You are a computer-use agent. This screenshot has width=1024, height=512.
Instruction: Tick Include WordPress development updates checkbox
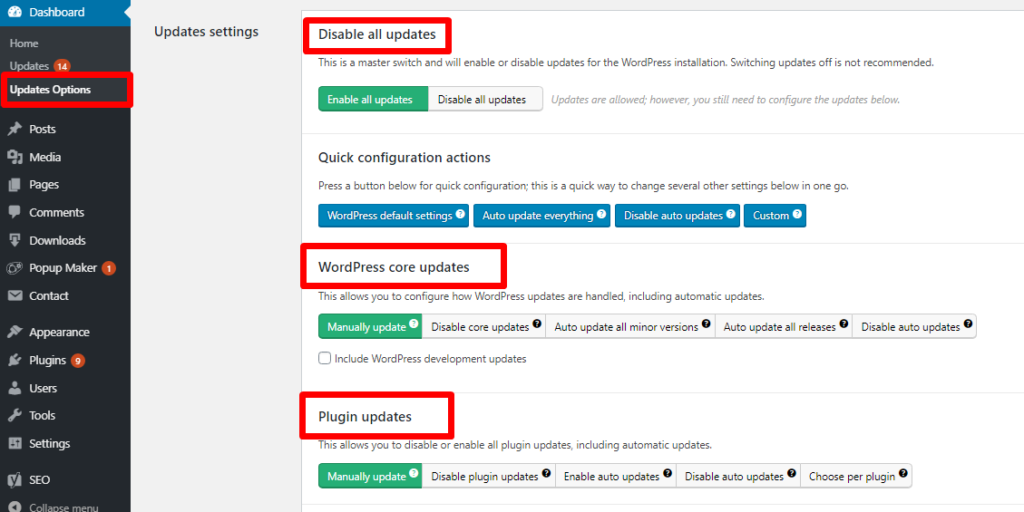pos(324,359)
